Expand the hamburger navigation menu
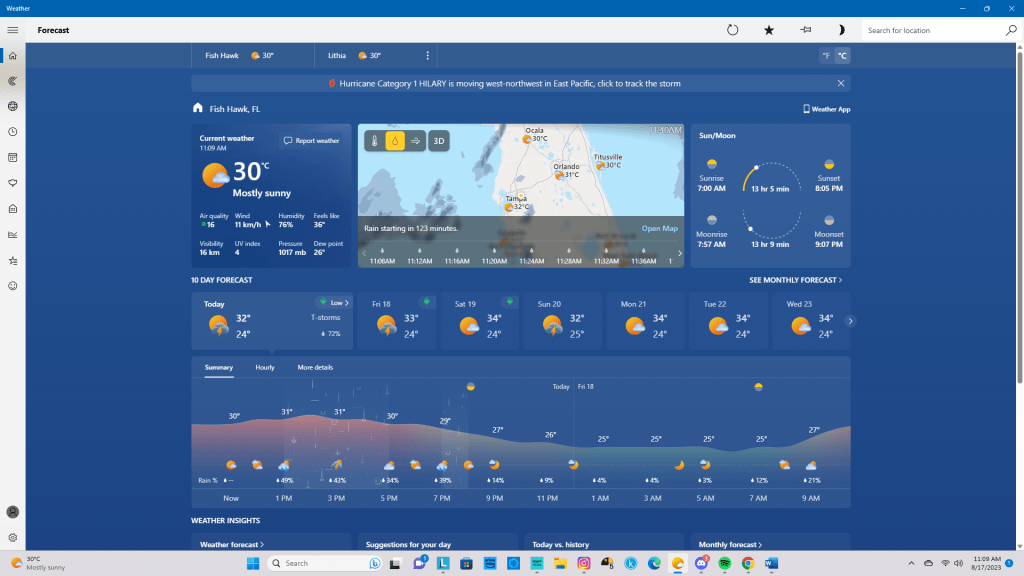1024x576 pixels. click(x=12, y=30)
